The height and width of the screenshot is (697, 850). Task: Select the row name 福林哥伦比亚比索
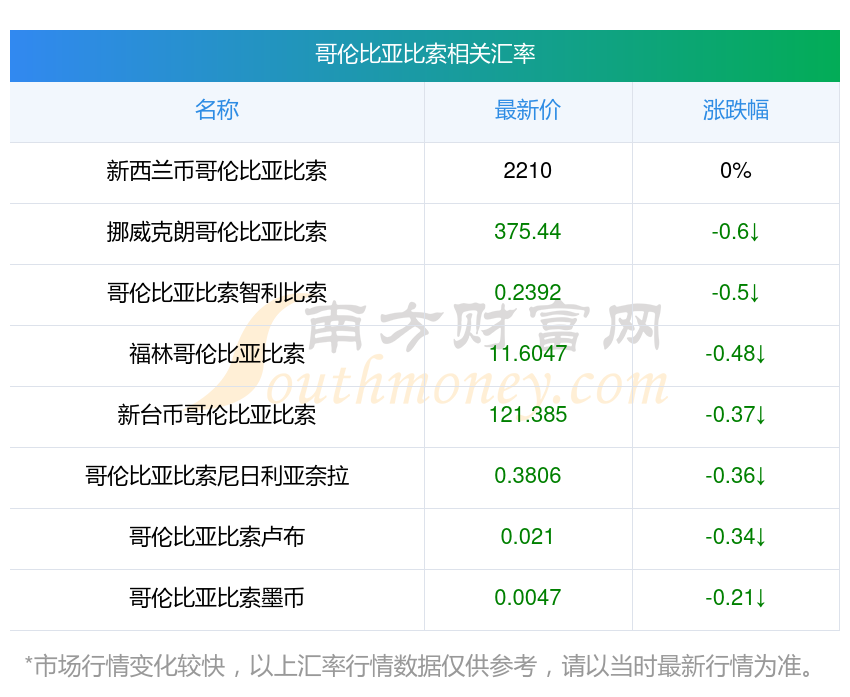(x=217, y=354)
